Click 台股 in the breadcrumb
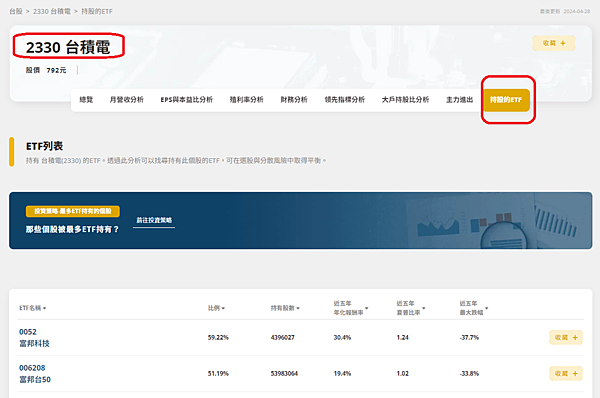The width and height of the screenshot is (600, 398). tap(16, 11)
